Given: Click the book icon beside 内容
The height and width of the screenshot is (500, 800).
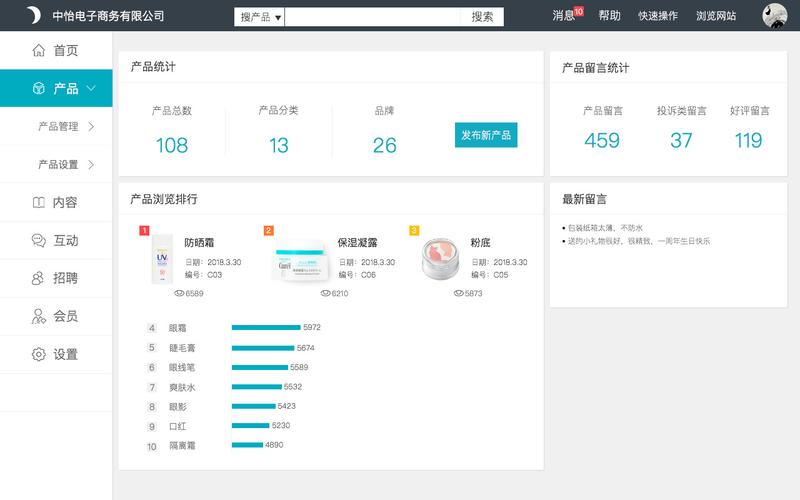Looking at the screenshot, I should (x=39, y=202).
